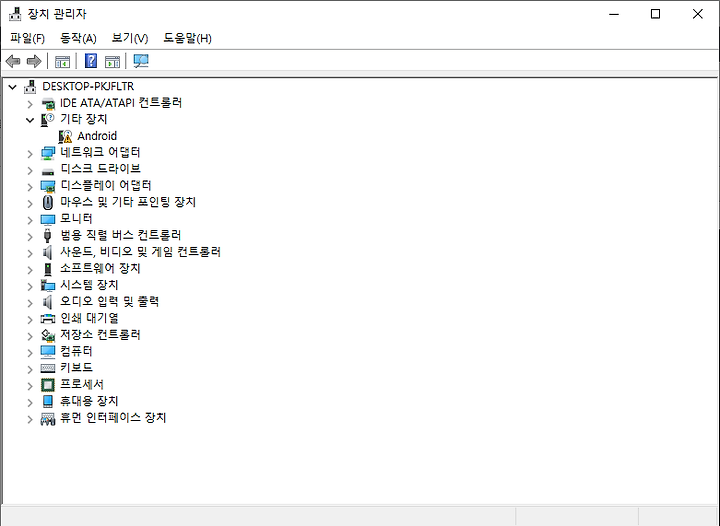Expand the 키보드 node
The image size is (720, 526).
[30, 369]
